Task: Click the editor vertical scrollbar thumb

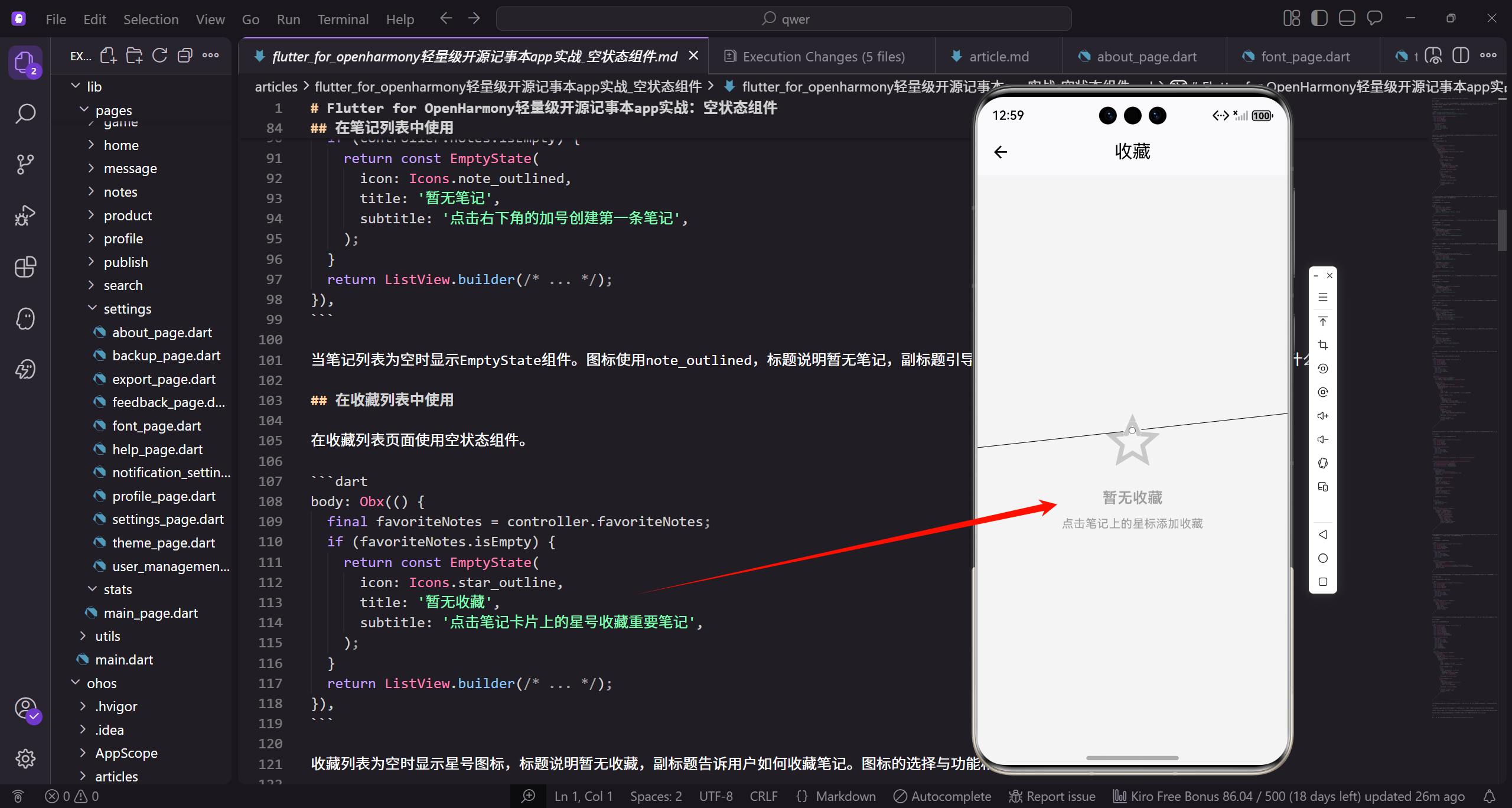Action: click(1502, 230)
